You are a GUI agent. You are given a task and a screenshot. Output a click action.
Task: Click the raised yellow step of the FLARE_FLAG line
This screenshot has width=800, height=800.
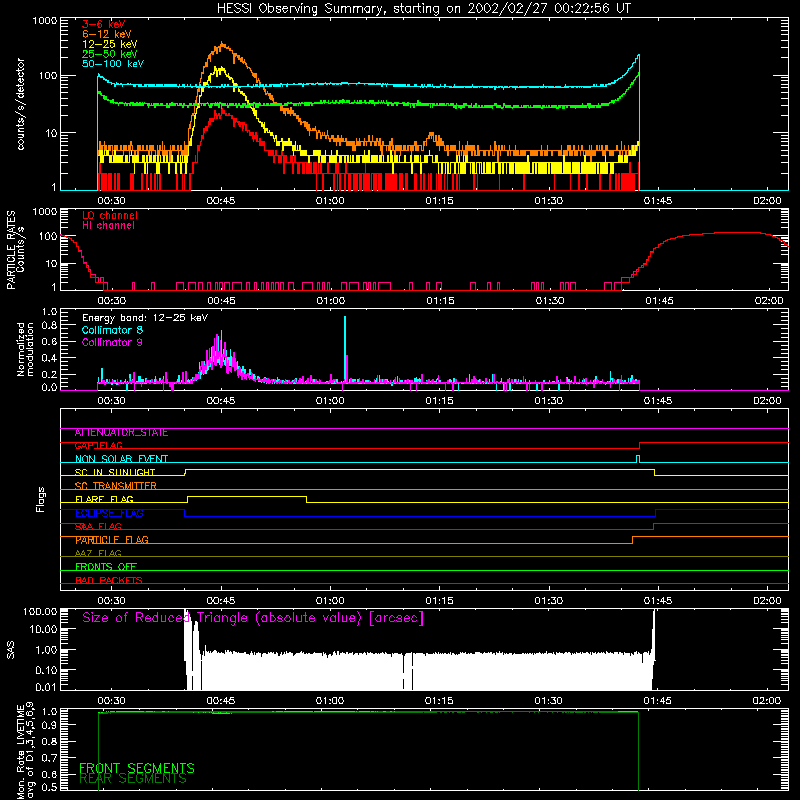point(247,496)
